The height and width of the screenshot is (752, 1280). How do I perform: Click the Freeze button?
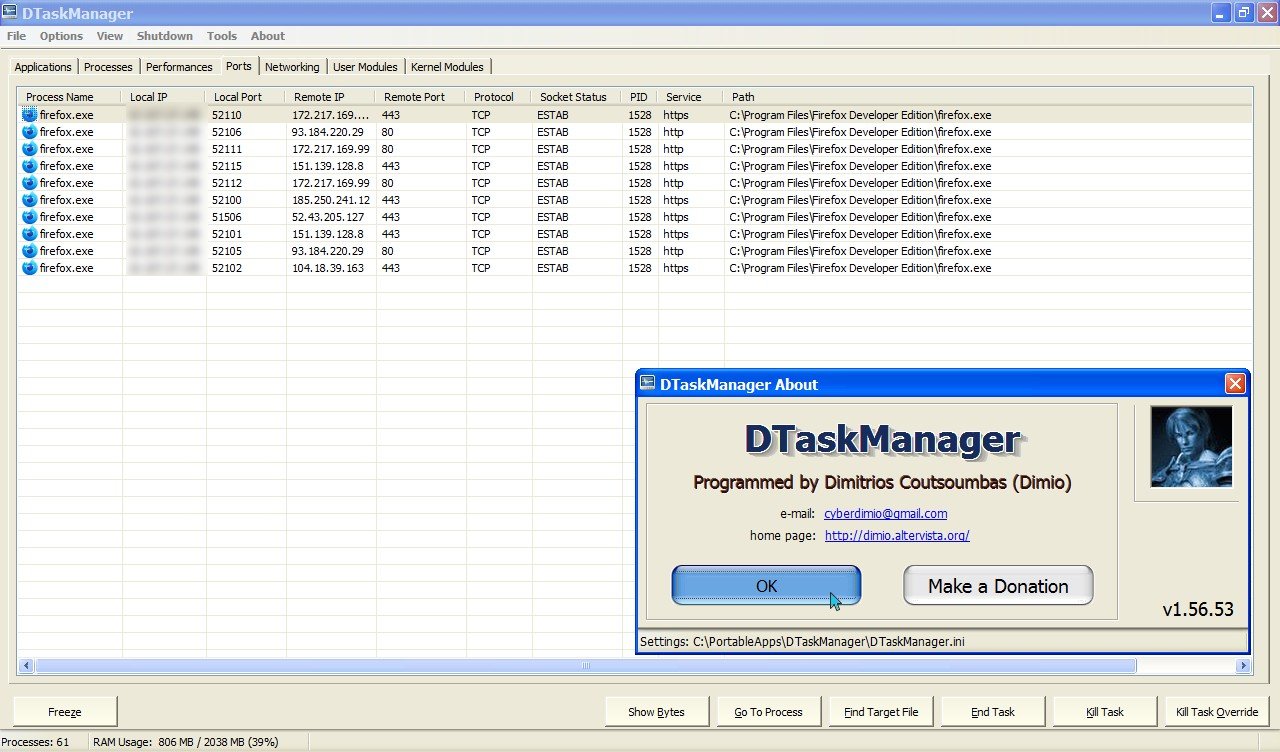click(x=65, y=712)
